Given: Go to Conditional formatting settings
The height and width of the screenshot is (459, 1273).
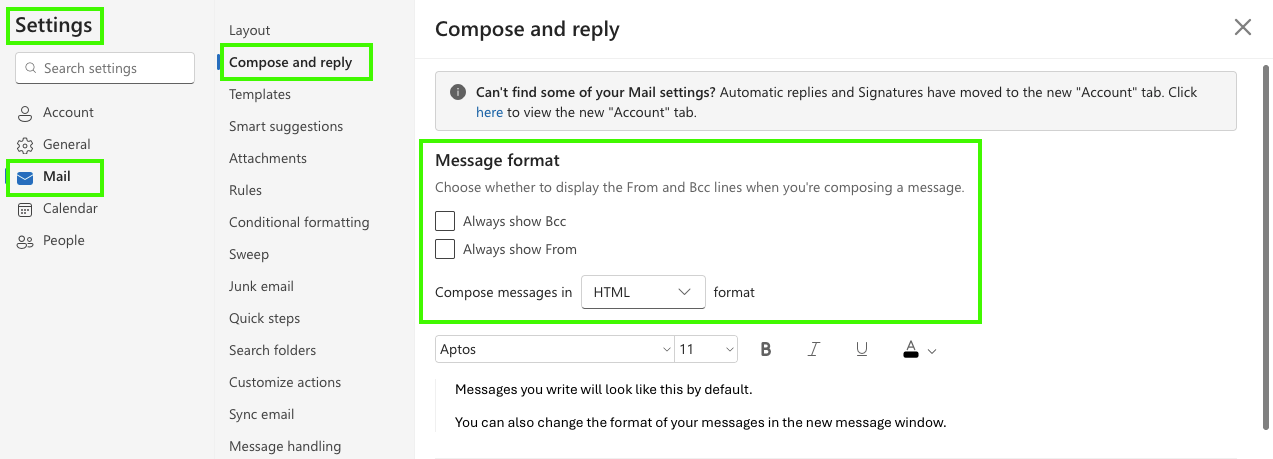Looking at the screenshot, I should point(299,222).
